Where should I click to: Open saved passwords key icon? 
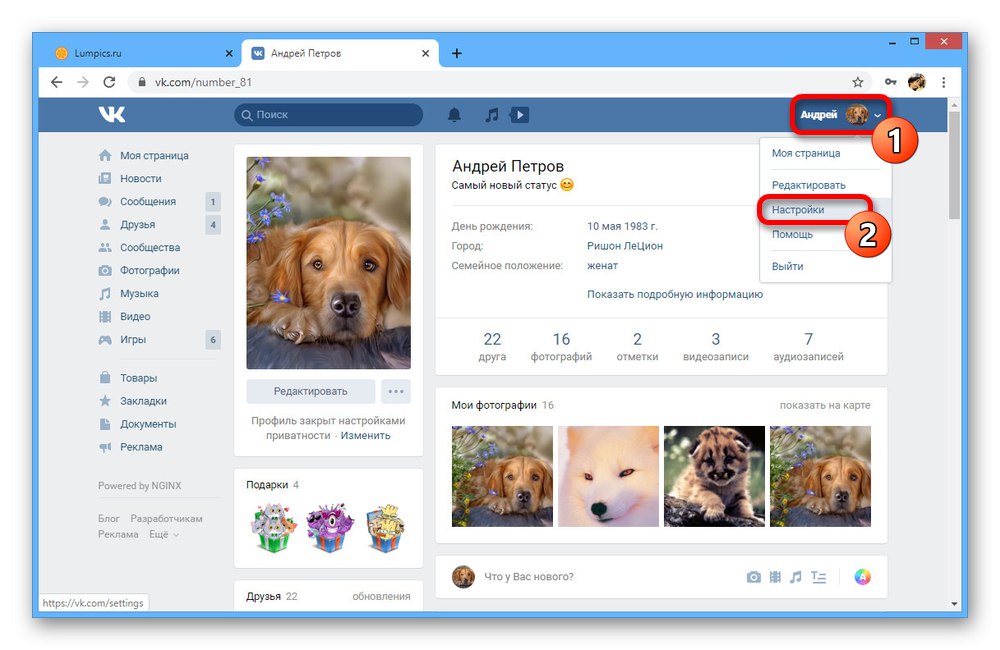pos(890,82)
